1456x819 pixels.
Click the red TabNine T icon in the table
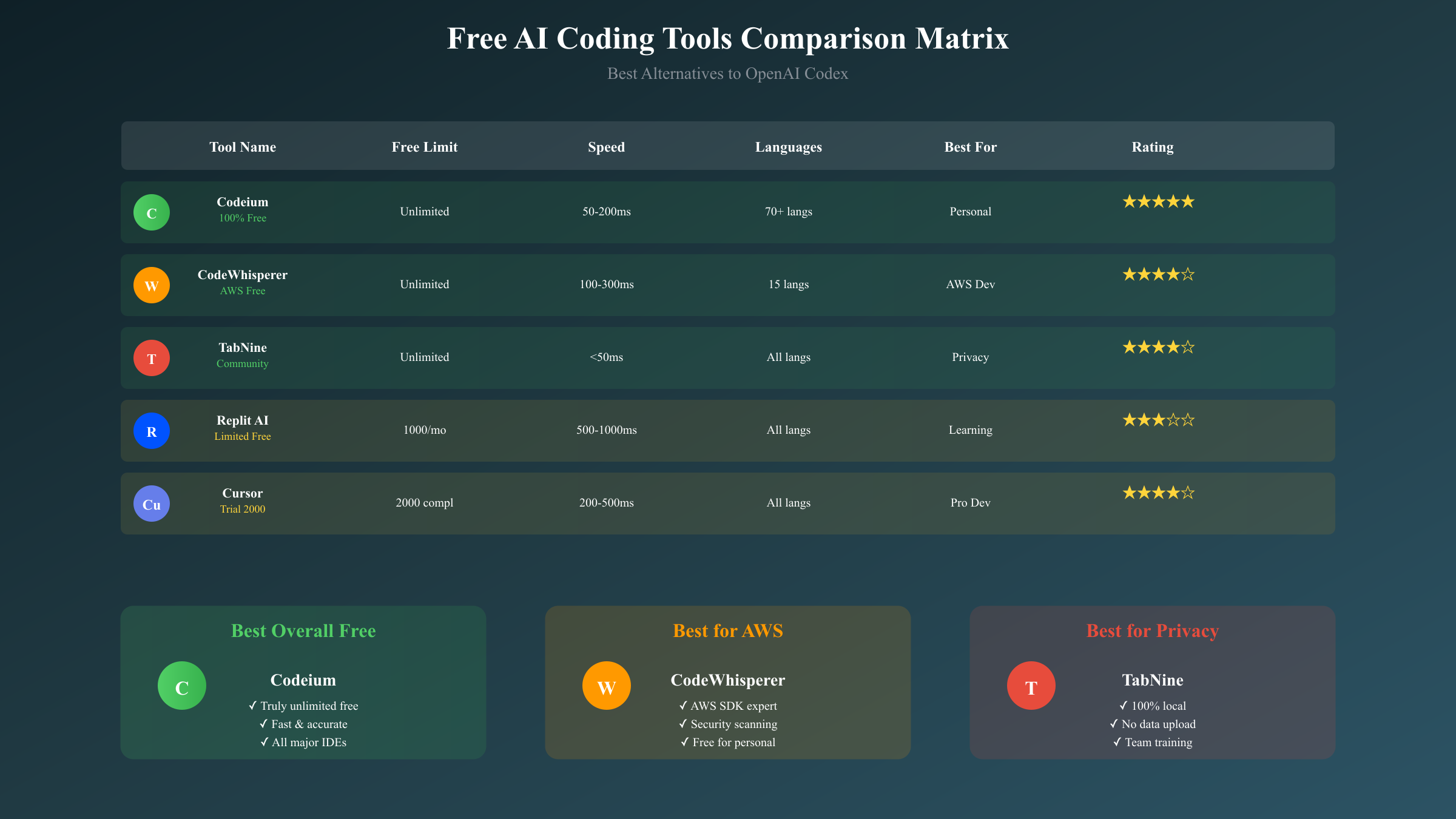point(152,358)
